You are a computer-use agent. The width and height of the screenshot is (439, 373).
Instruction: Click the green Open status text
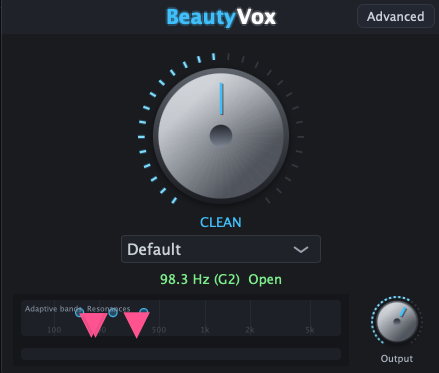point(265,280)
